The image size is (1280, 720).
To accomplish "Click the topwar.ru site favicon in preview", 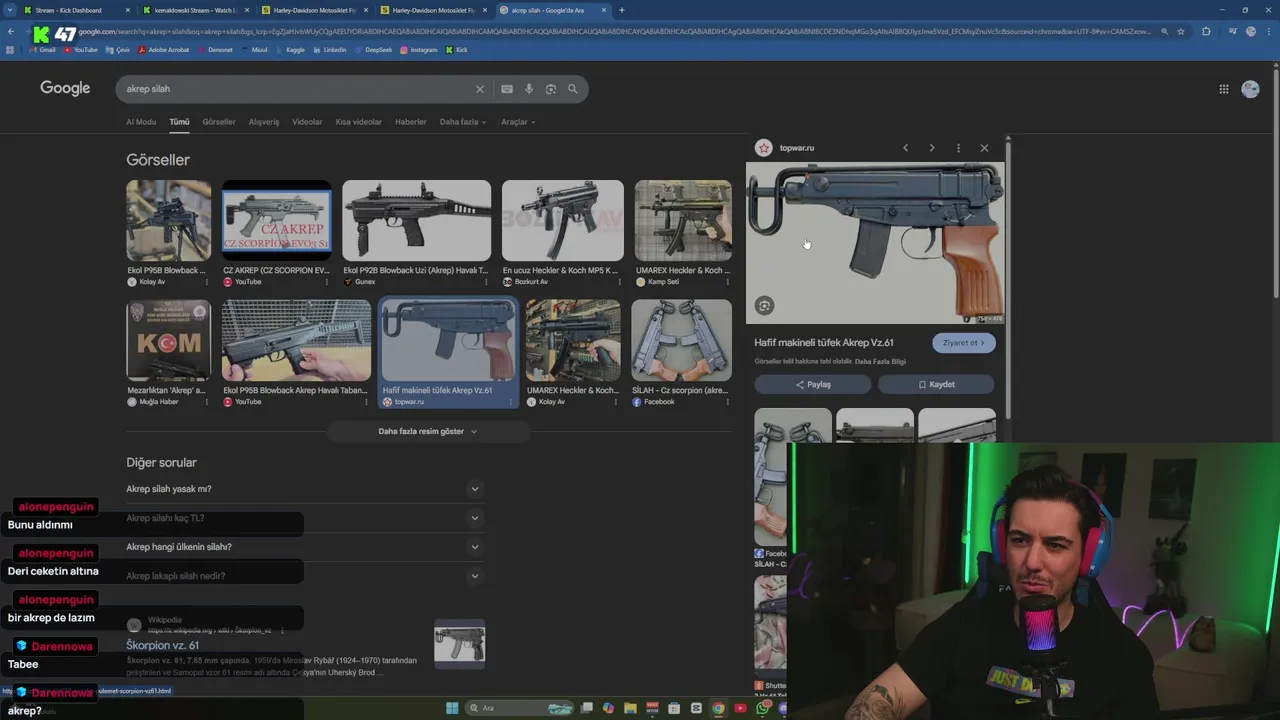I will coord(764,148).
